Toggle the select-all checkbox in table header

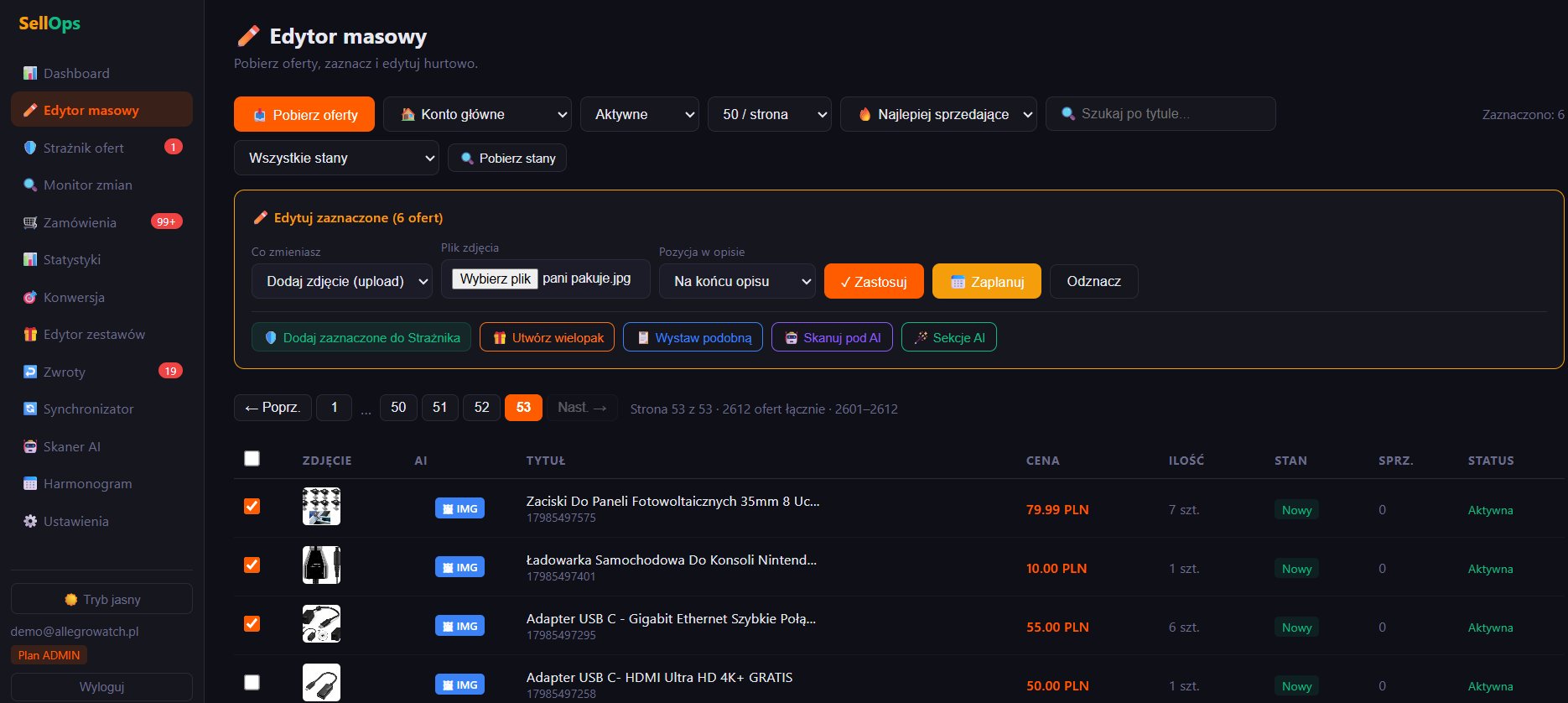[252, 458]
